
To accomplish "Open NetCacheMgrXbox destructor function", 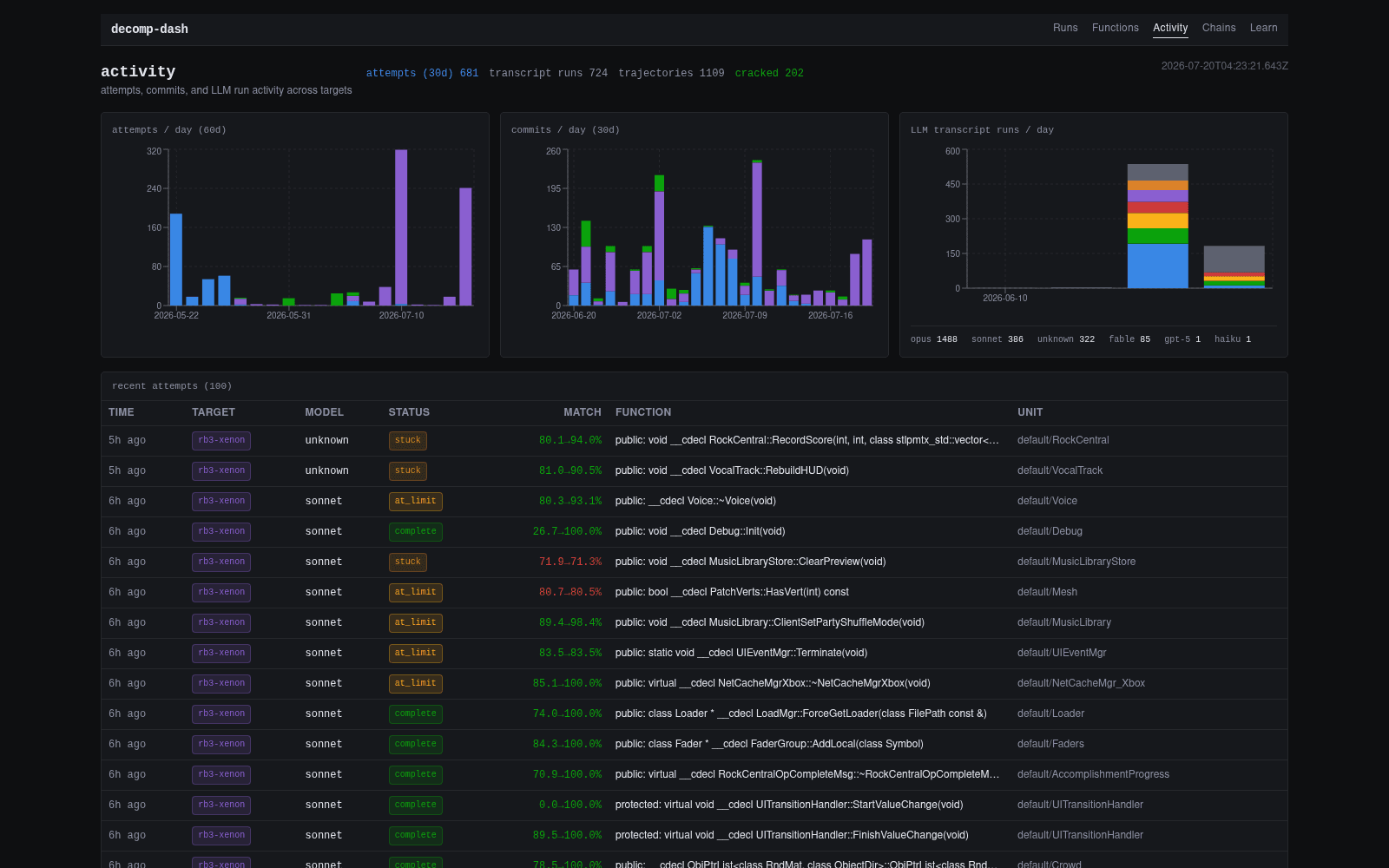I will [773, 683].
